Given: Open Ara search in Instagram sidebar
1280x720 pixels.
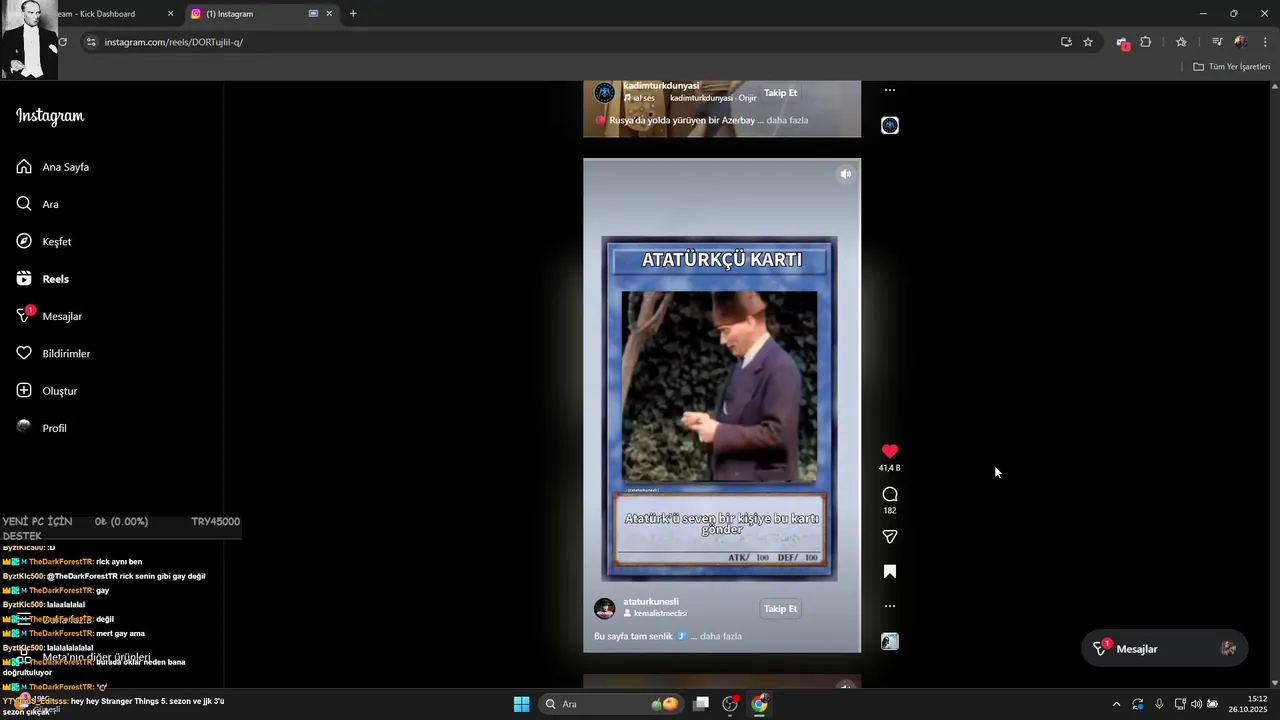Looking at the screenshot, I should pyautogui.click(x=38, y=204).
